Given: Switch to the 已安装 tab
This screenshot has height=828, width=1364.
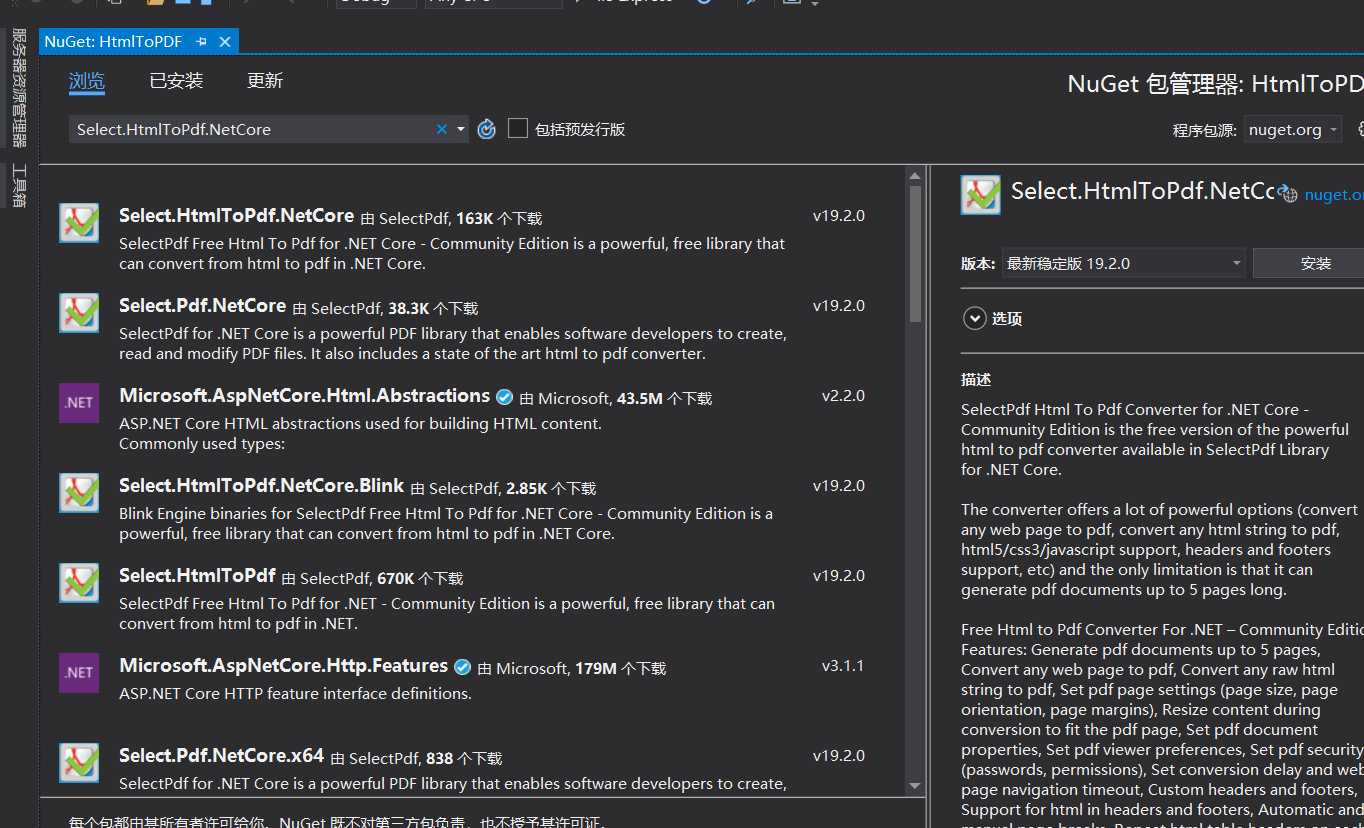Looking at the screenshot, I should [x=176, y=81].
